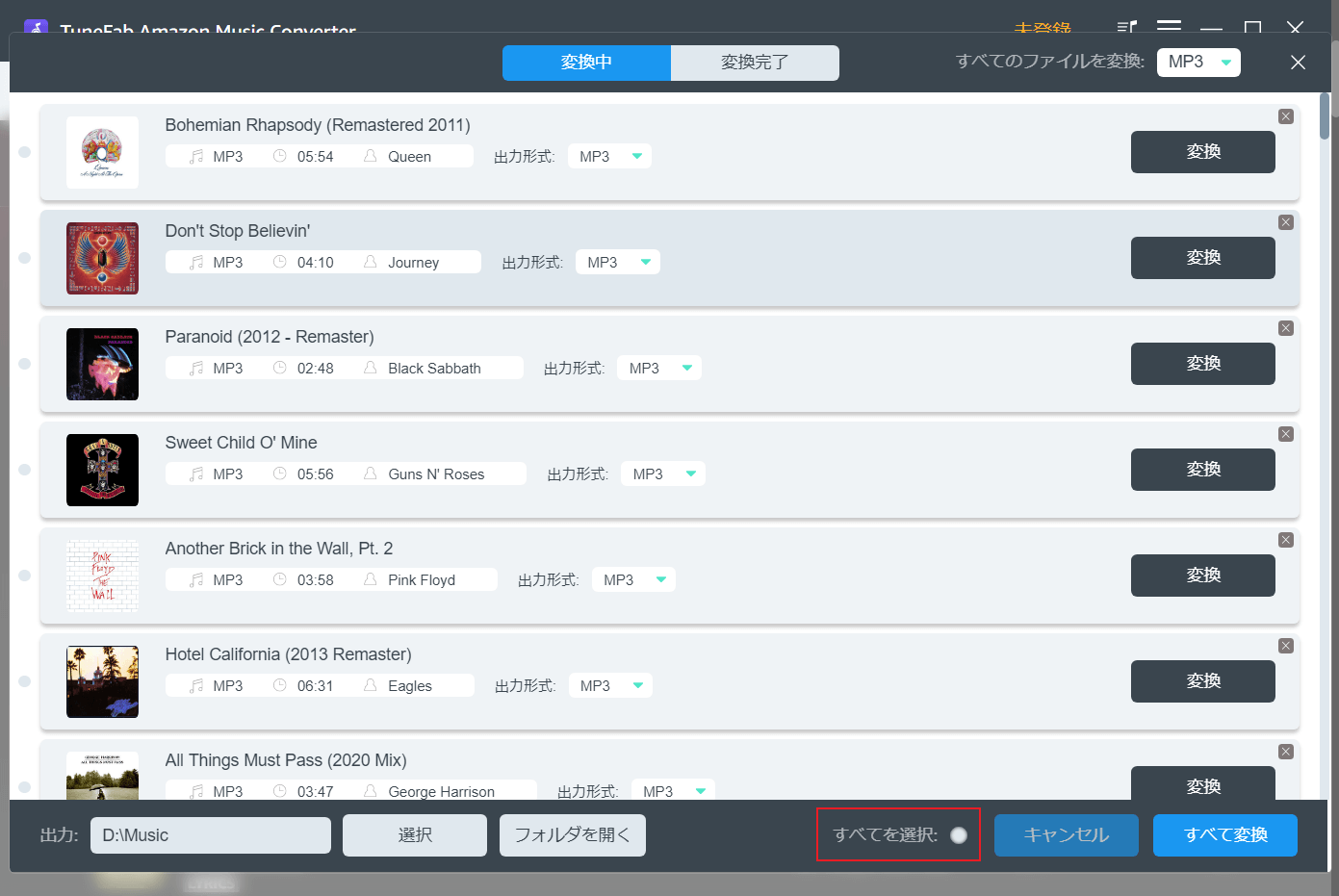Open the global MP3 format dropdown
Viewport: 1339px width, 896px height.
1198,63
